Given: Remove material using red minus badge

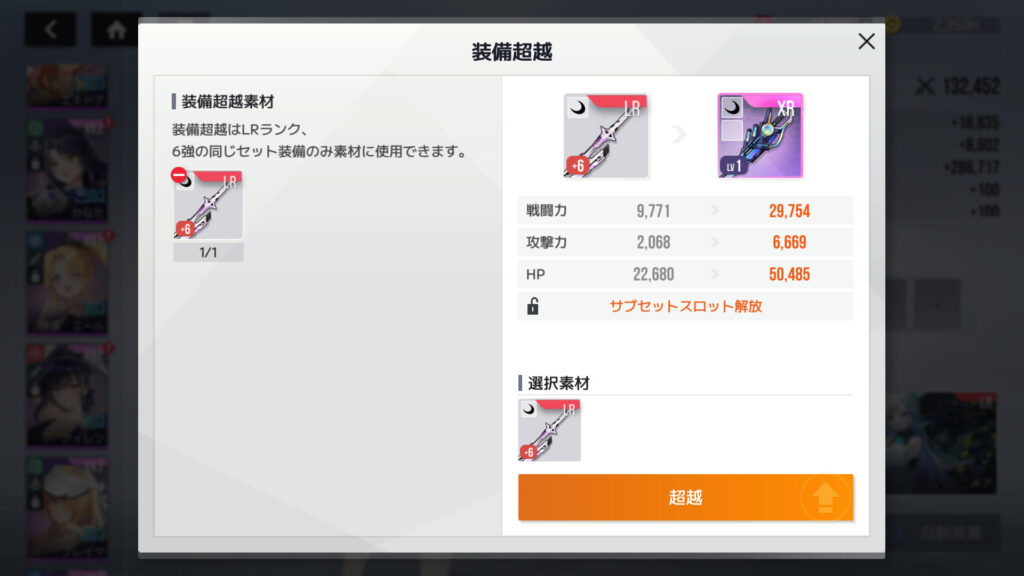Looking at the screenshot, I should tap(178, 175).
